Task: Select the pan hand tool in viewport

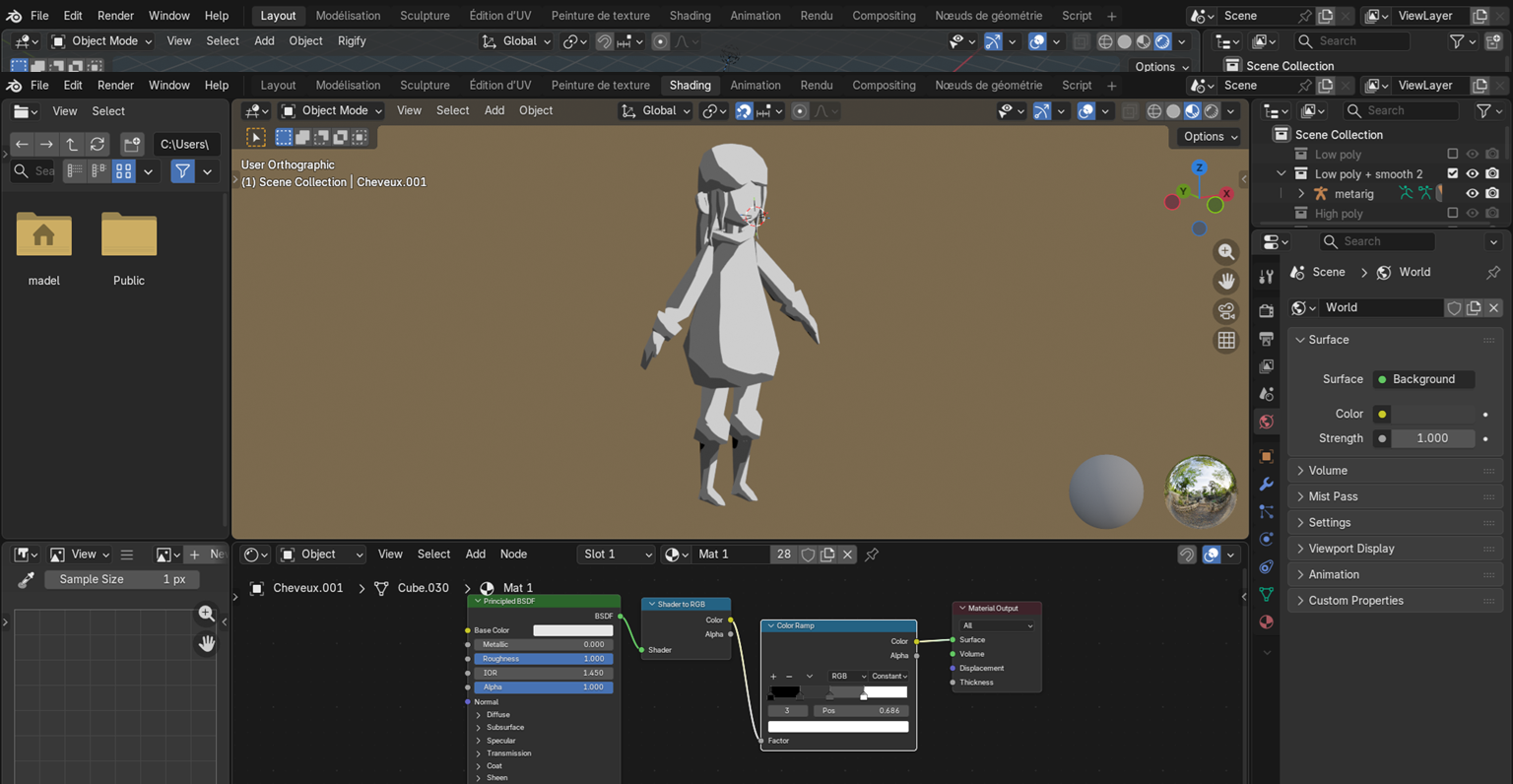Action: [x=1226, y=282]
